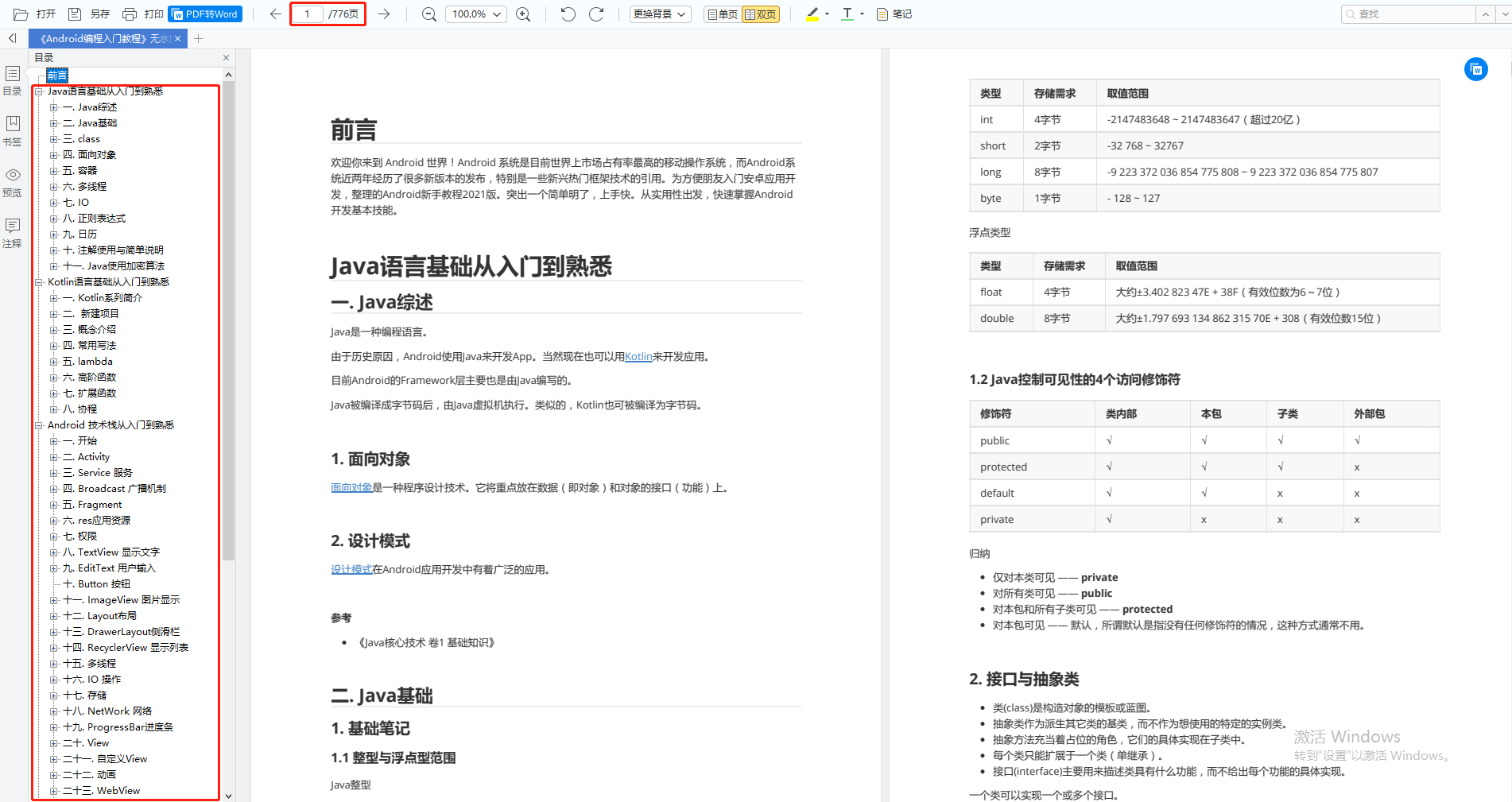Open 十八. NetWork 网络 outline entry

[x=107, y=711]
